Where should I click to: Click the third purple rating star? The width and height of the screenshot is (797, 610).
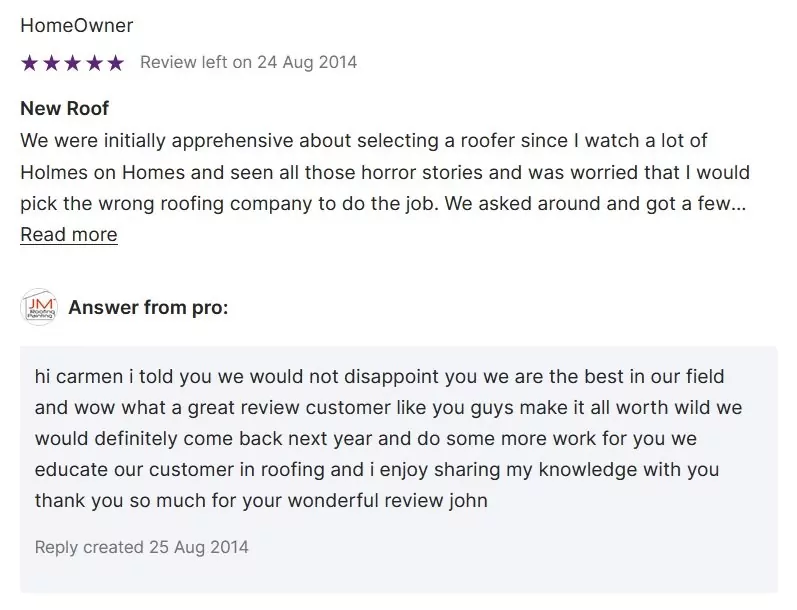pyautogui.click(x=73, y=63)
